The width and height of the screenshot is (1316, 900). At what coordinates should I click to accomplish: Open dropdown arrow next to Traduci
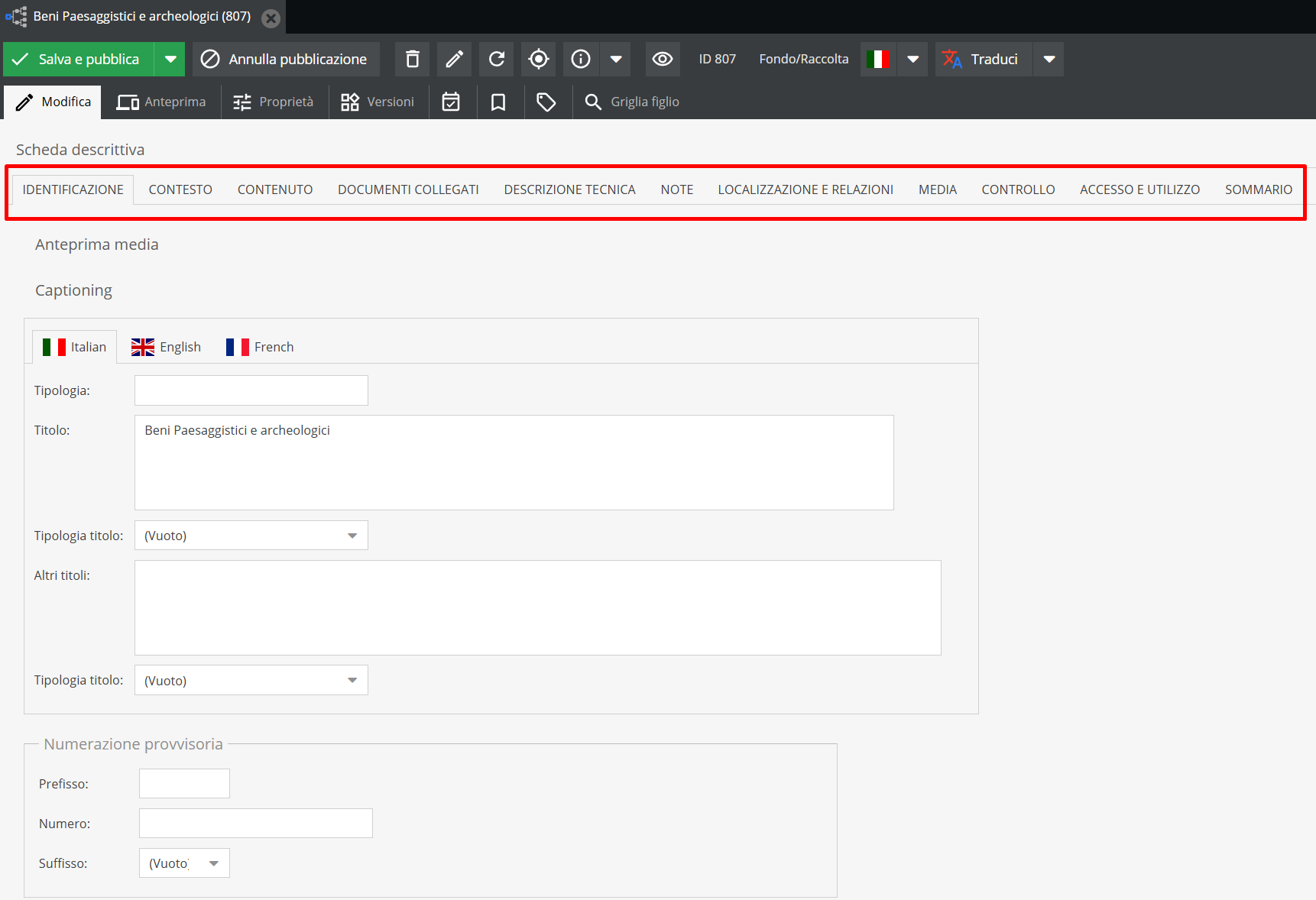(1049, 59)
